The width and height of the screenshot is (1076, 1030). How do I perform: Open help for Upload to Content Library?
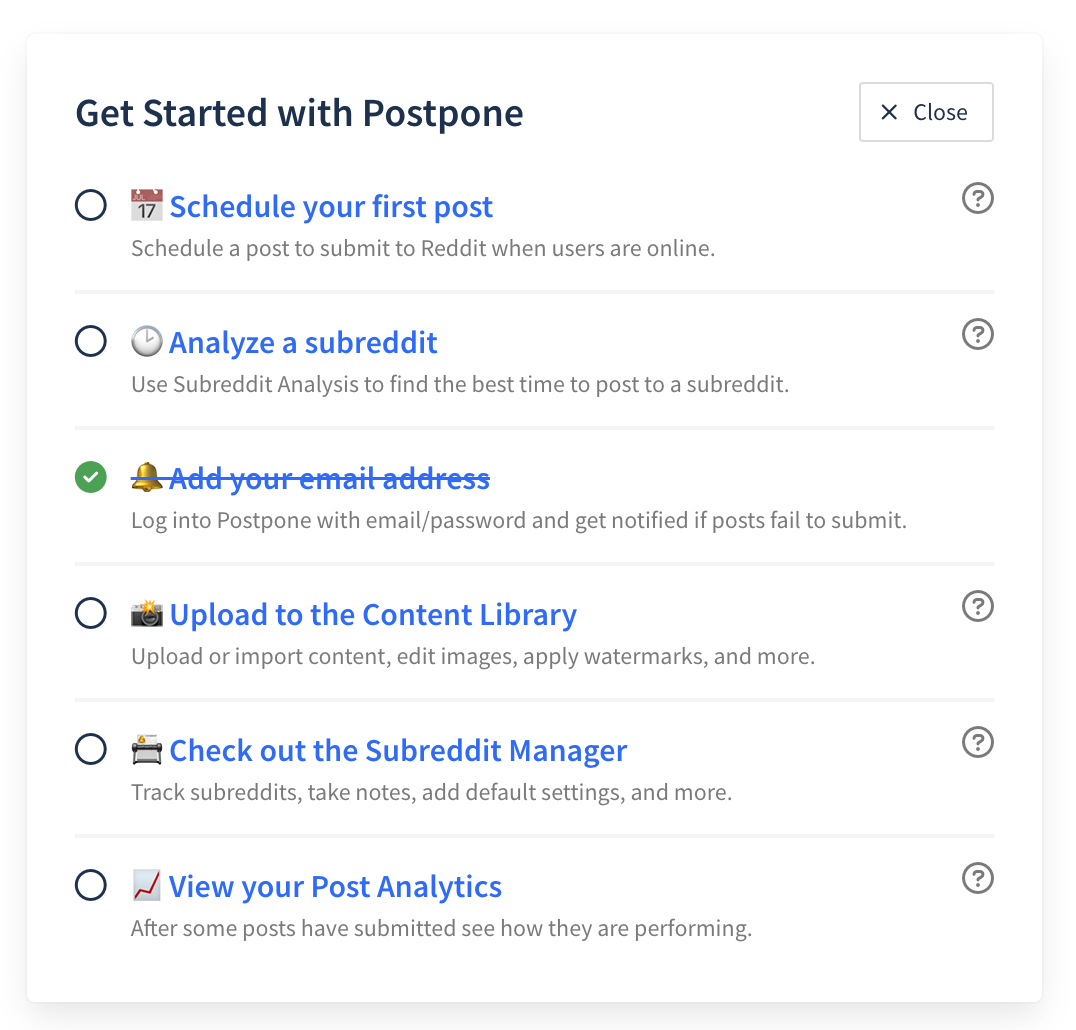(978, 606)
